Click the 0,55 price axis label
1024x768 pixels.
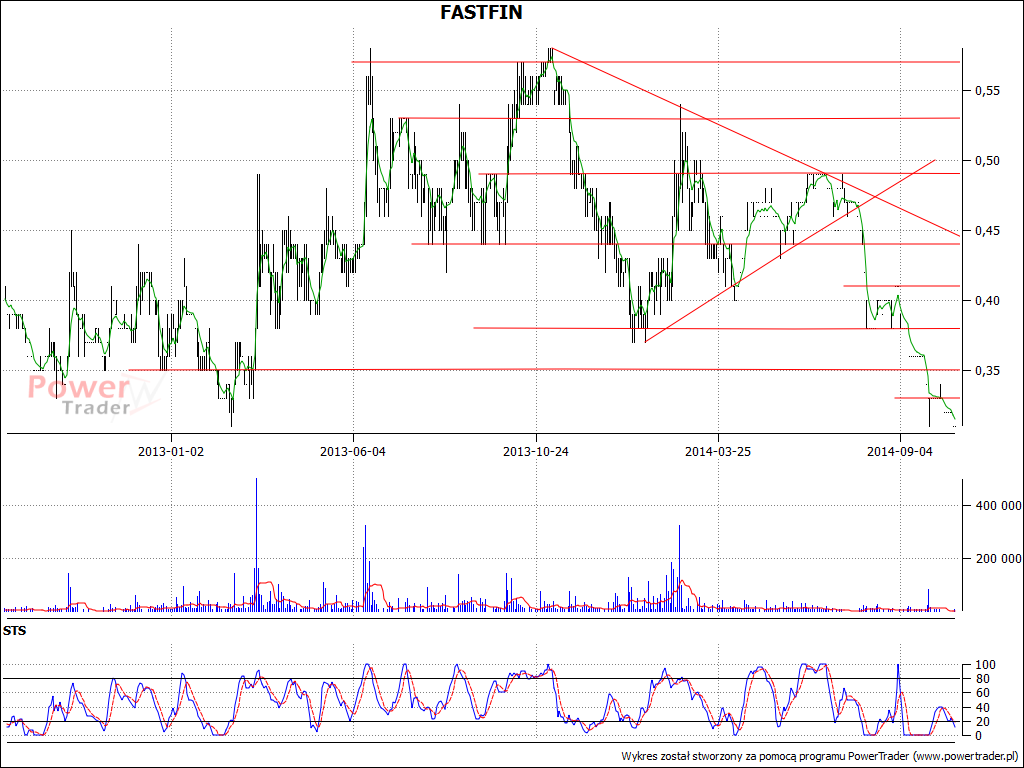pyautogui.click(x=987, y=91)
